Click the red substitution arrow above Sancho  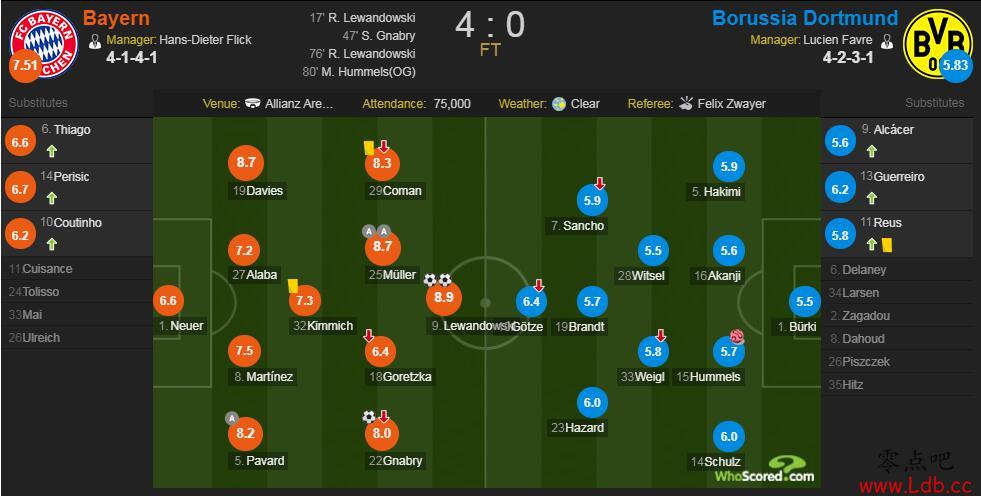pyautogui.click(x=600, y=183)
